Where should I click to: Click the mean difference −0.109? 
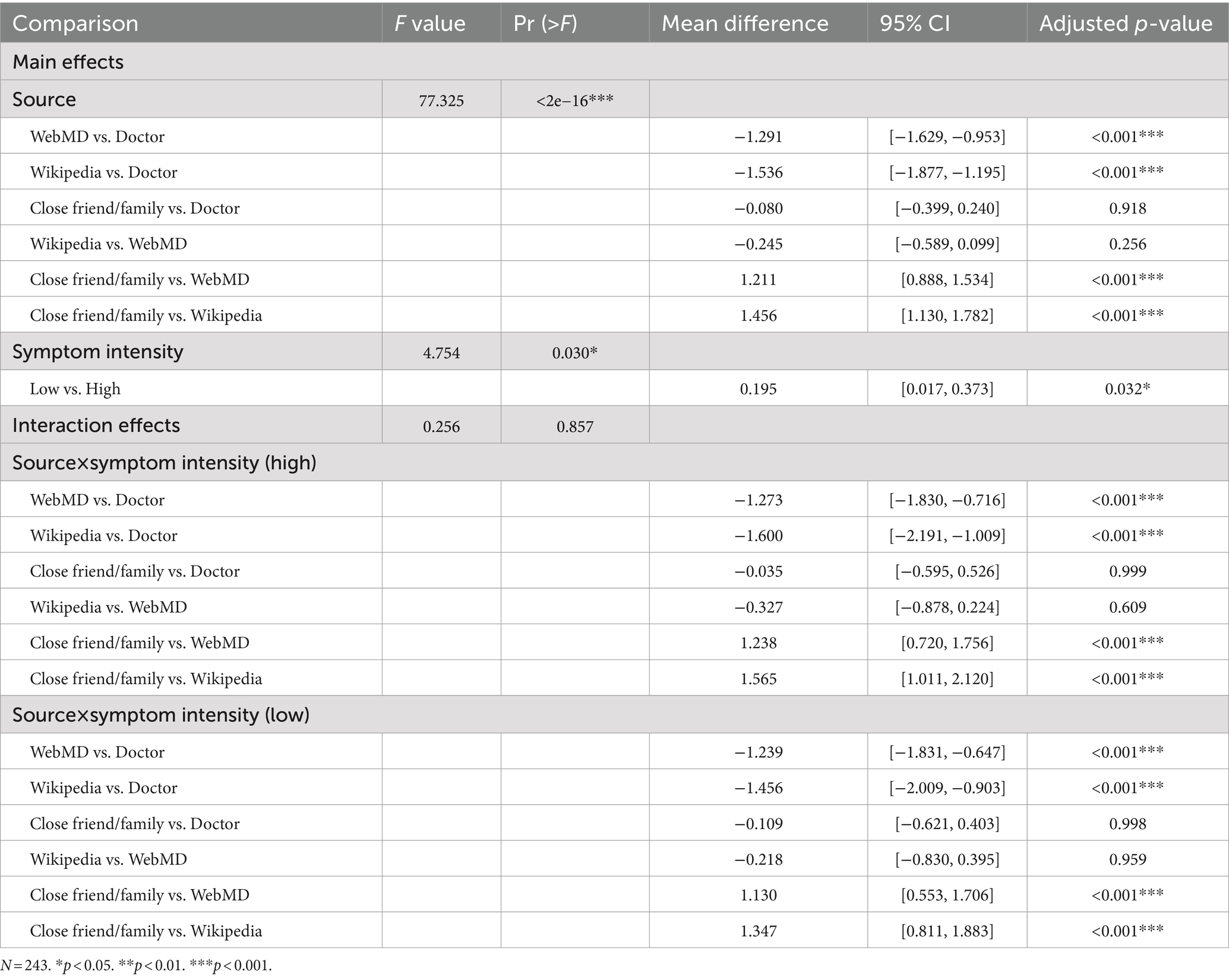pos(759,824)
